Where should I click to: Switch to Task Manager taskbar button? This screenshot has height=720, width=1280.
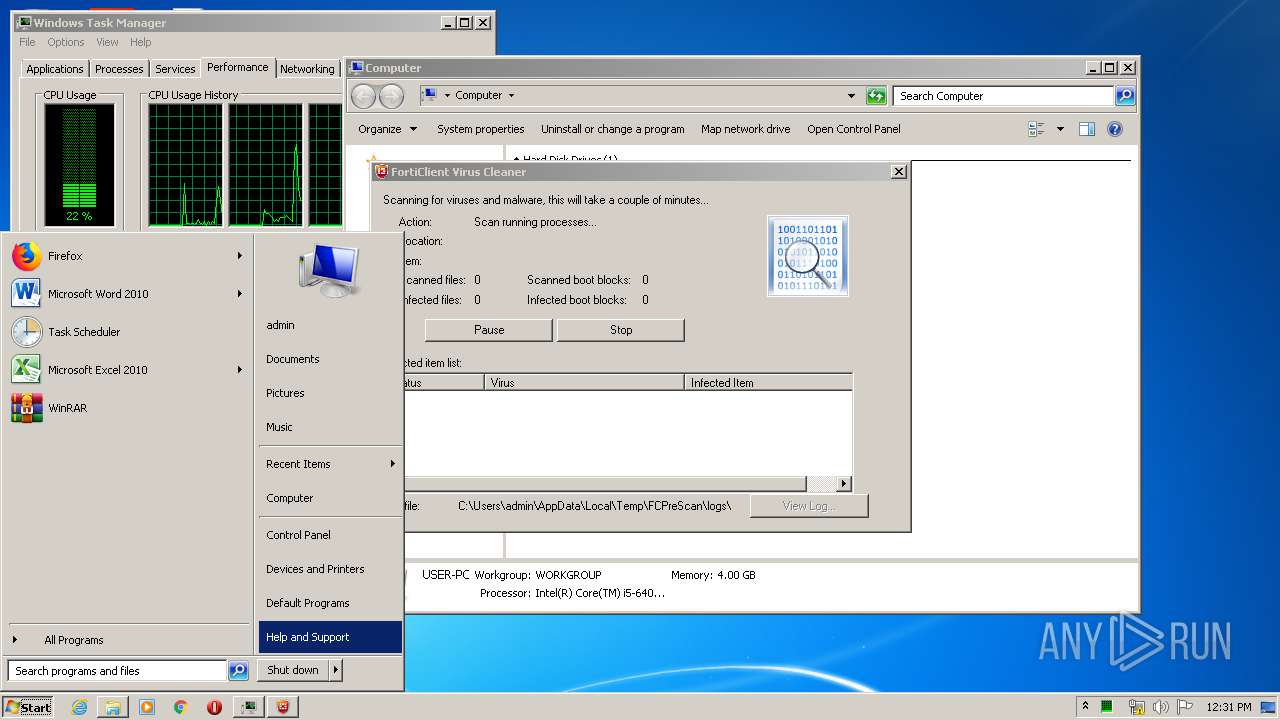248,707
